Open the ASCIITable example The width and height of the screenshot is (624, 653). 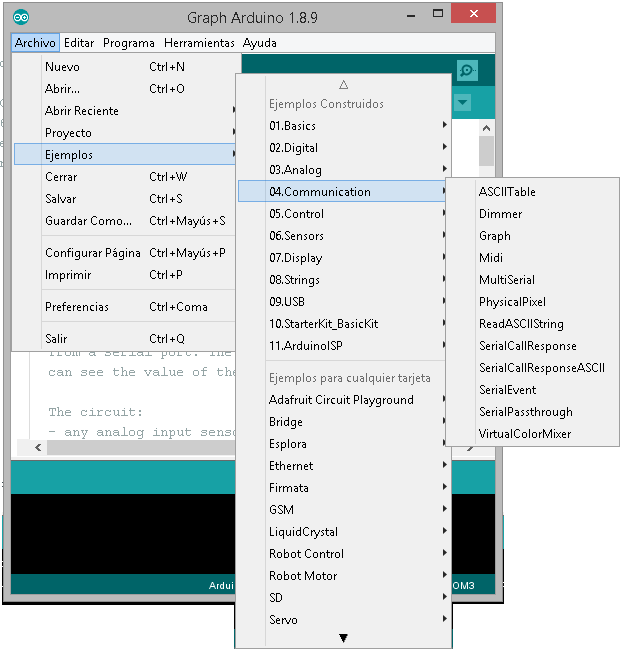[x=532, y=192]
